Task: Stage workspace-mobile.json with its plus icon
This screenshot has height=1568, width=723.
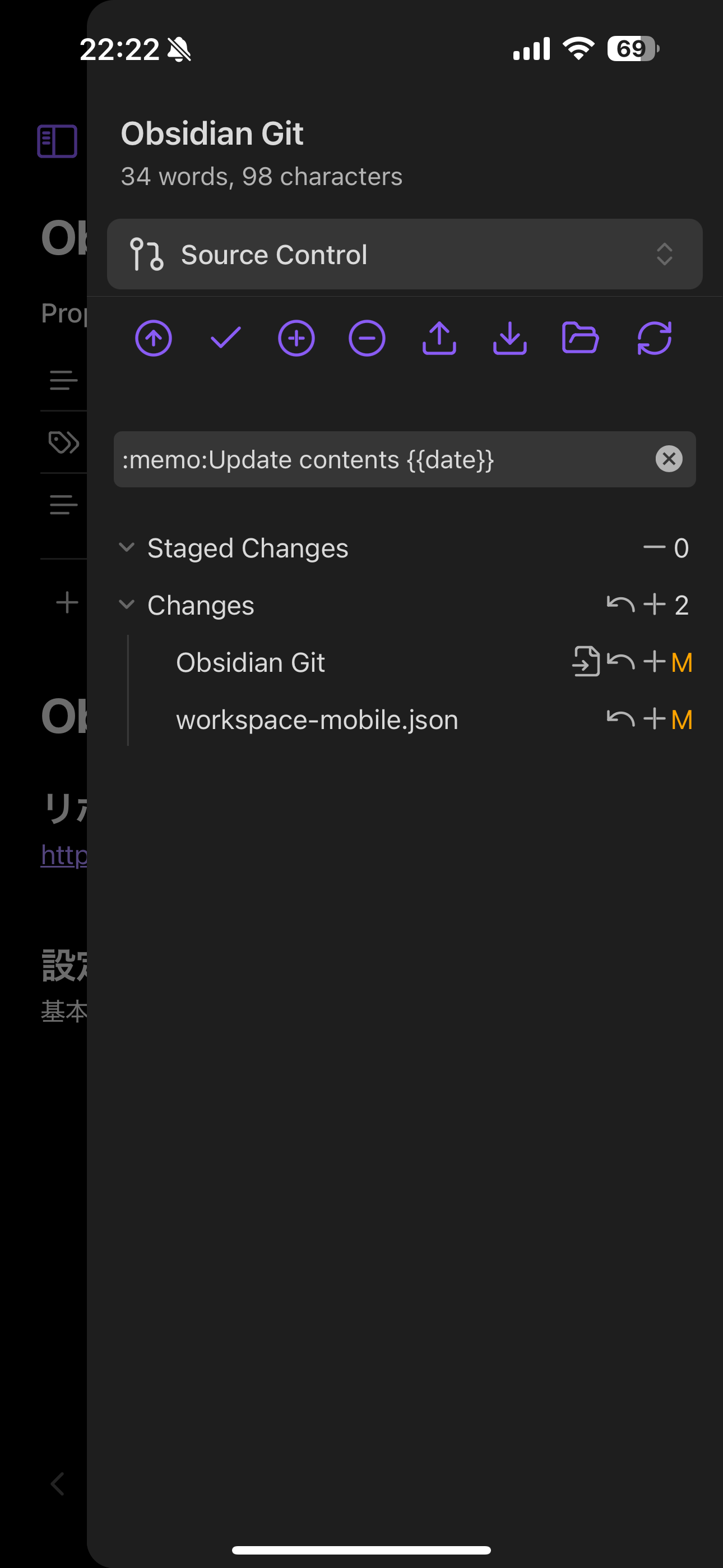Action: click(x=654, y=719)
